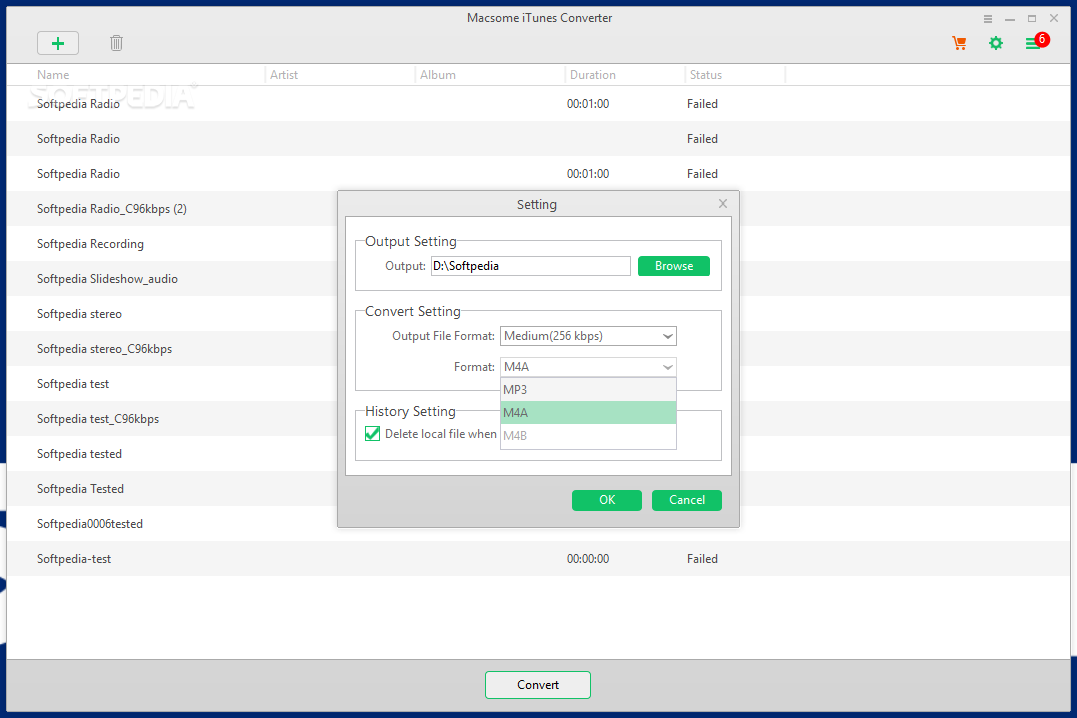Confirm settings with OK button
The width and height of the screenshot is (1077, 718).
[606, 500]
